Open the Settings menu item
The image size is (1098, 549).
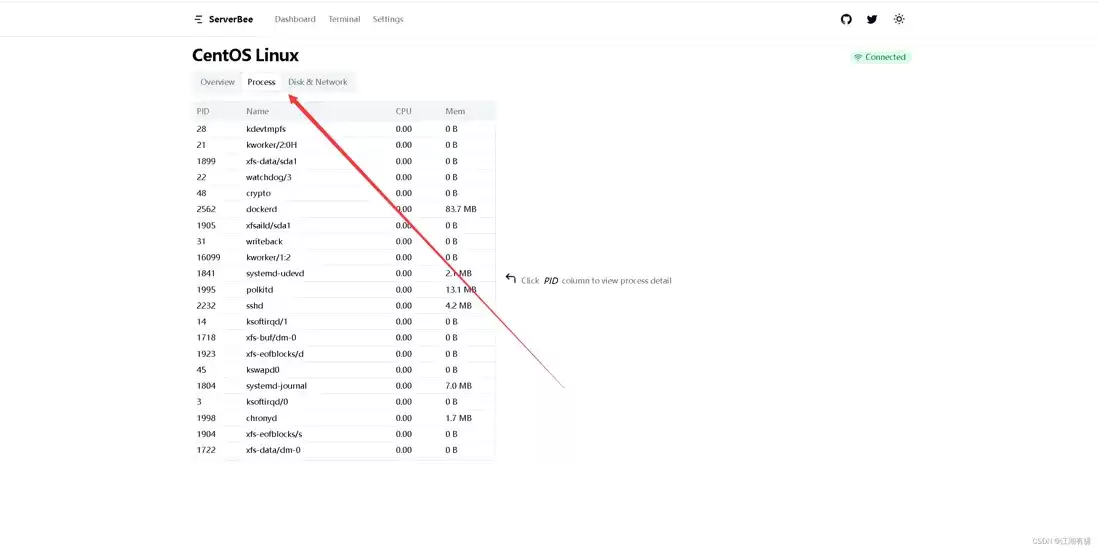pyautogui.click(x=388, y=20)
